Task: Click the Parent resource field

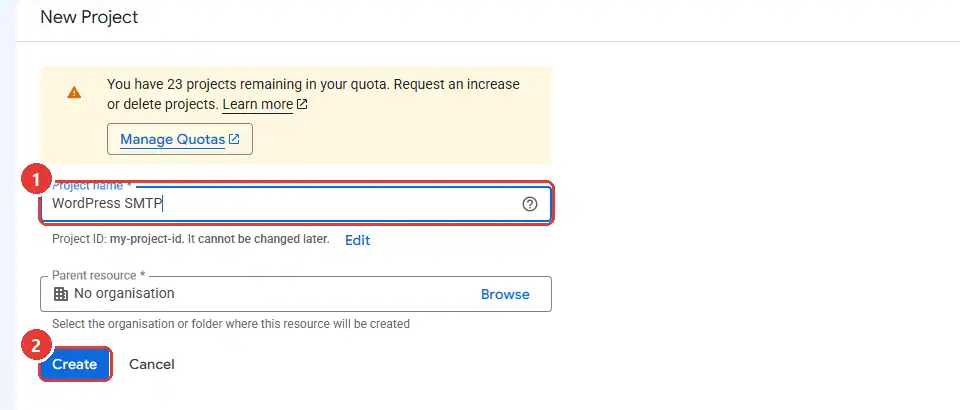Action: pos(296,294)
